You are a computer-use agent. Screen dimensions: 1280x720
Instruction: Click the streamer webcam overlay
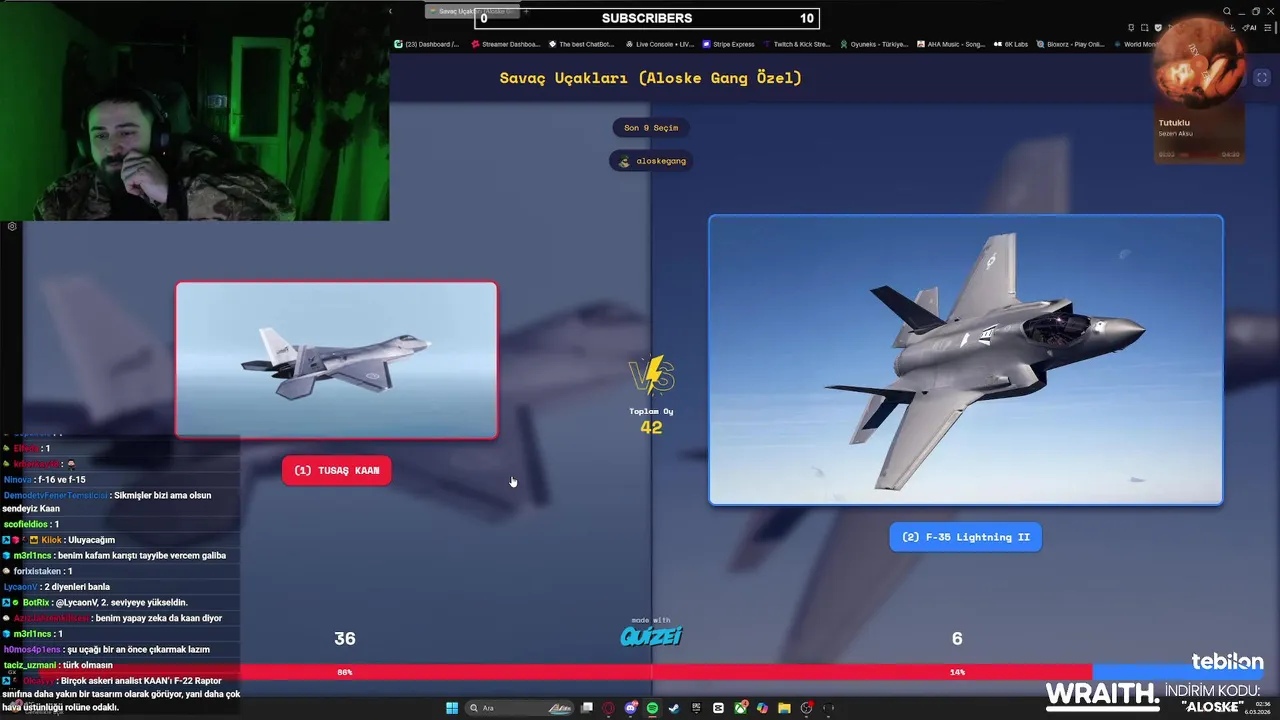click(x=195, y=110)
